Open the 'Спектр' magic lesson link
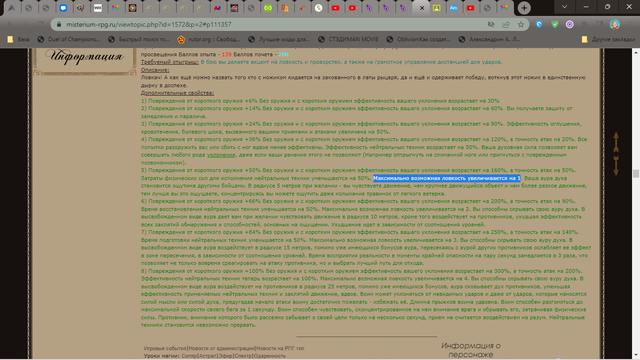Image resolution: width=640 pixels, height=360 pixels. (243, 356)
